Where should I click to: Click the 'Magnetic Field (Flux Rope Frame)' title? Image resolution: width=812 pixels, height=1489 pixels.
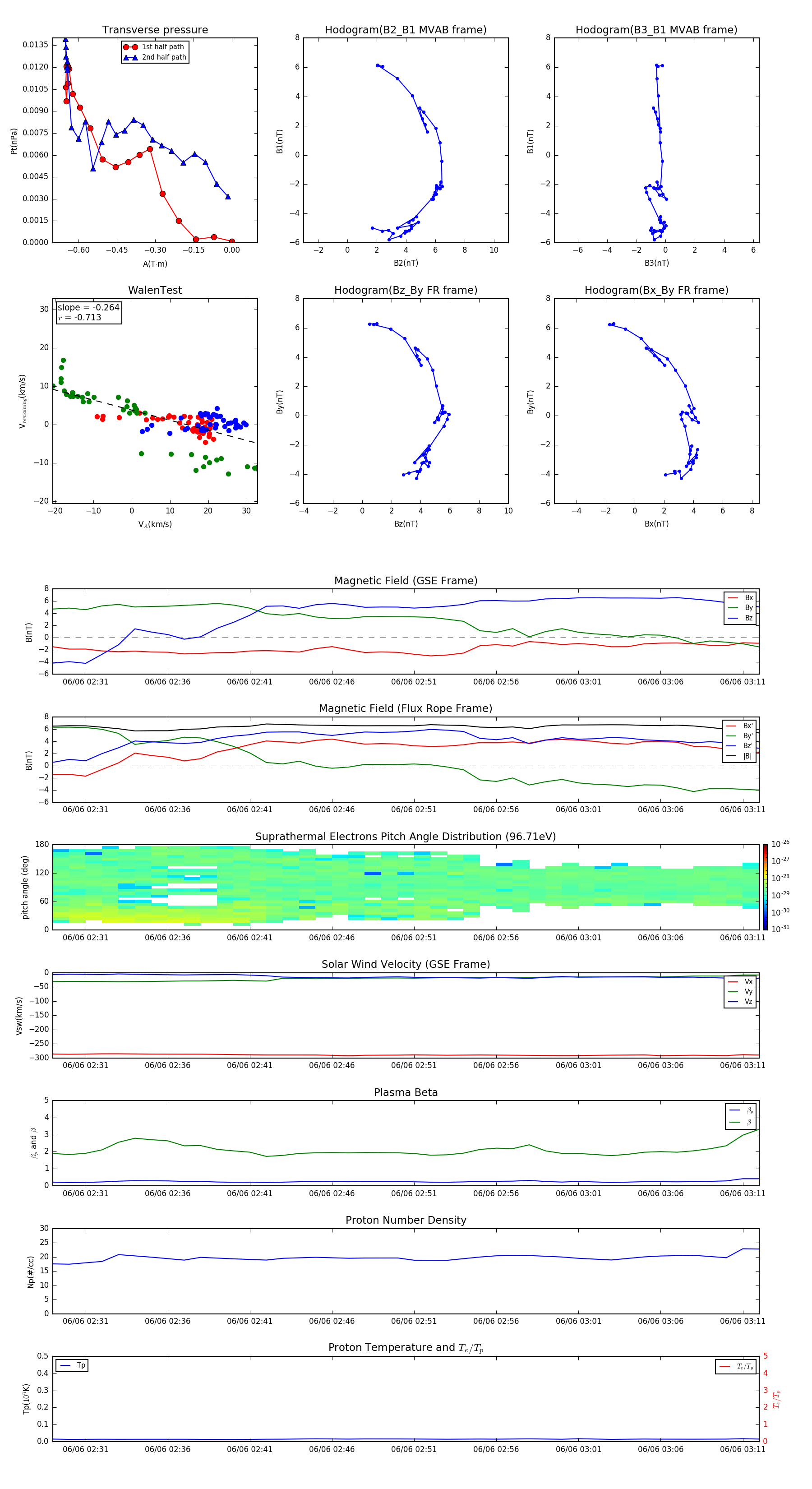(405, 709)
